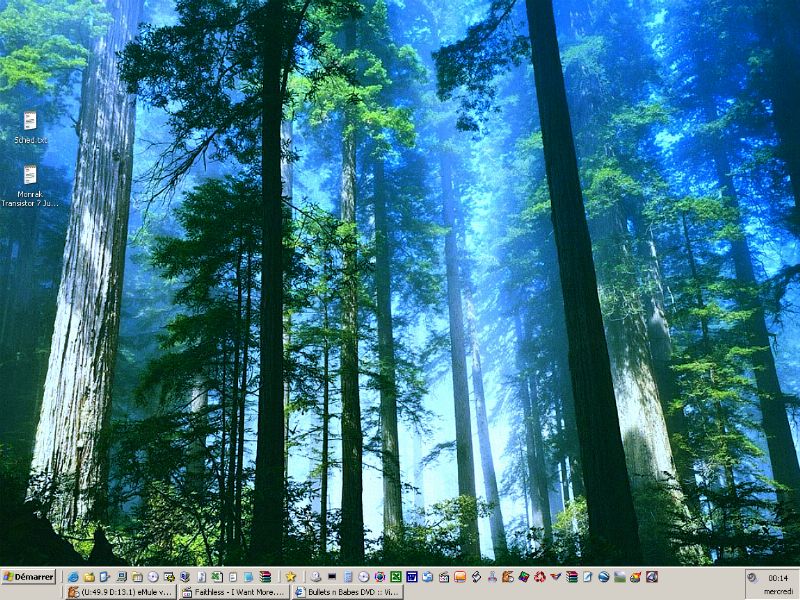Launch Excel green X icon

396,577
